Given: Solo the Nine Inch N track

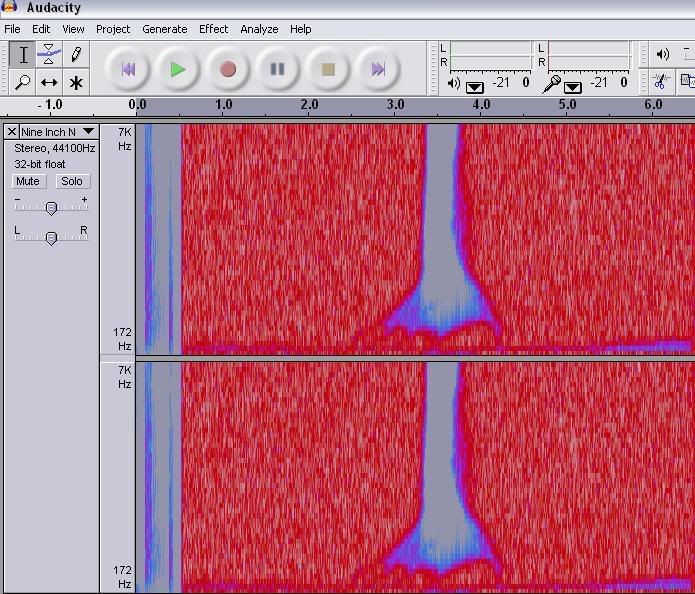Looking at the screenshot, I should pyautogui.click(x=72, y=181).
